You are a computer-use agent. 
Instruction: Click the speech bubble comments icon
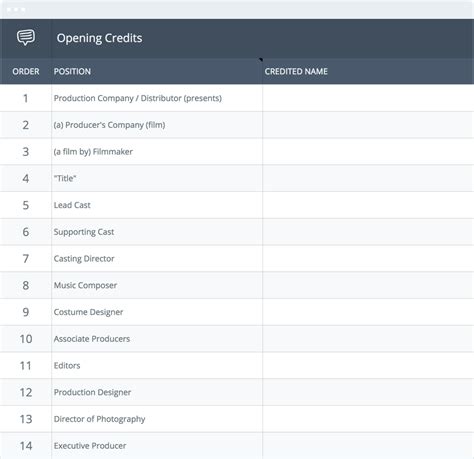26,37
